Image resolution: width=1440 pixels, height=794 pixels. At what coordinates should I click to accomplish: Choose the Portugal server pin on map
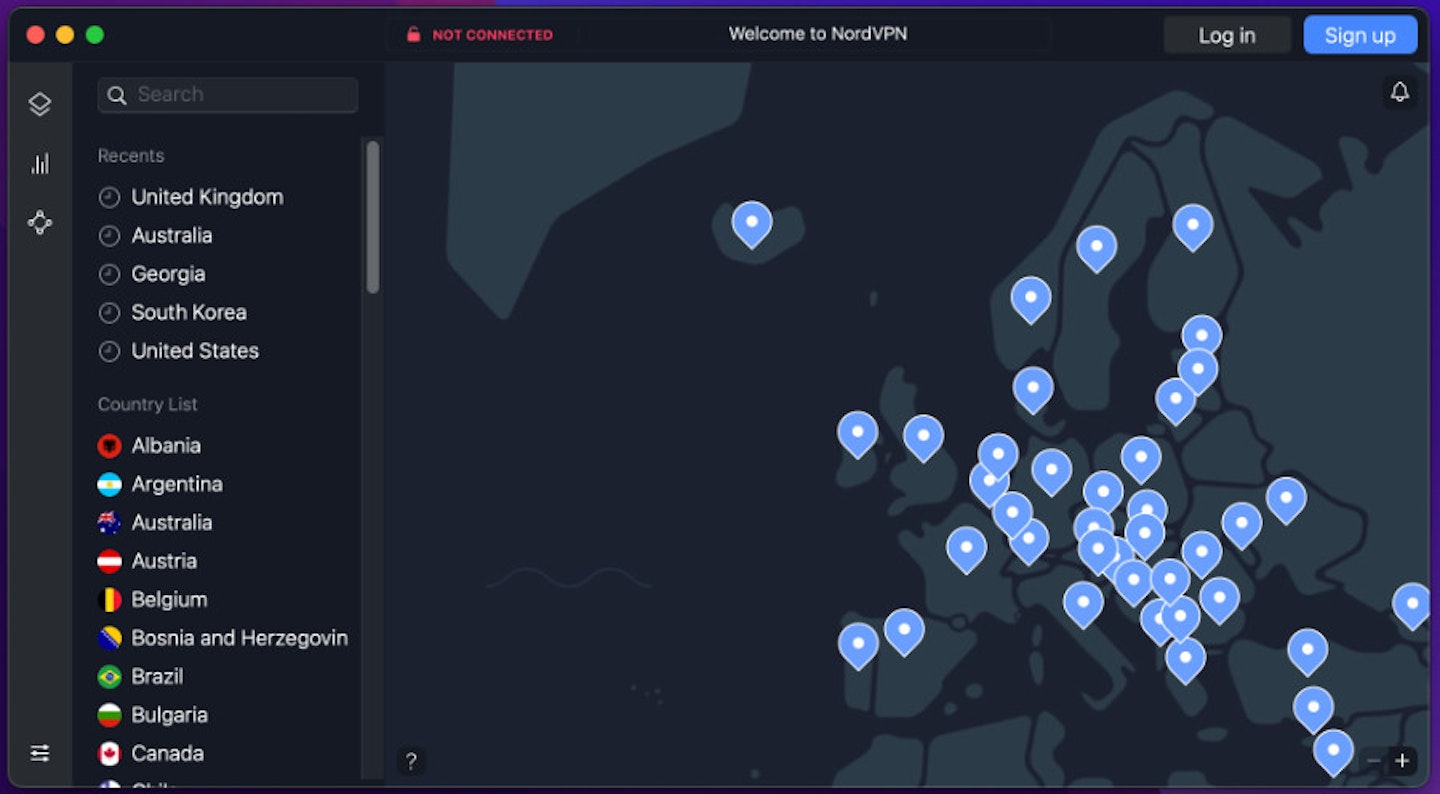pyautogui.click(x=858, y=645)
